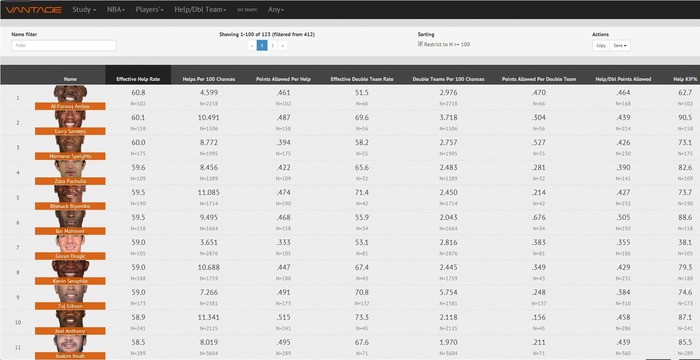
Task: Open Kevin Seraphin name label
Action: pos(70,281)
